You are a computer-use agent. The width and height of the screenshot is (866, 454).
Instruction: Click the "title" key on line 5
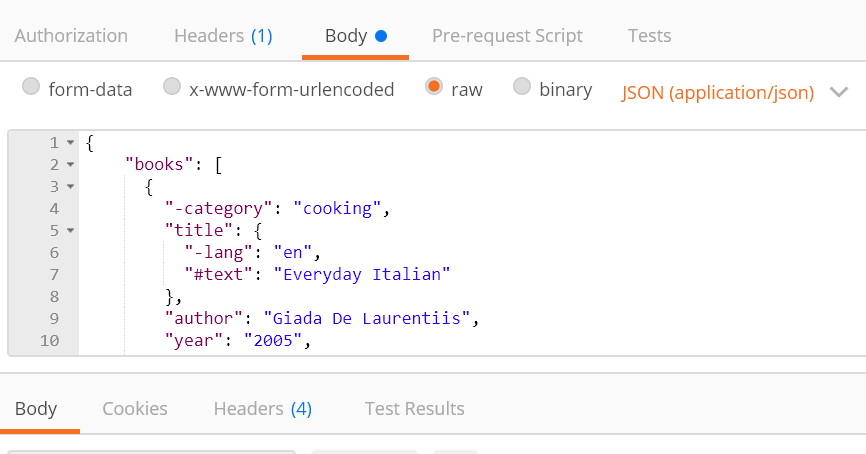(x=199, y=230)
